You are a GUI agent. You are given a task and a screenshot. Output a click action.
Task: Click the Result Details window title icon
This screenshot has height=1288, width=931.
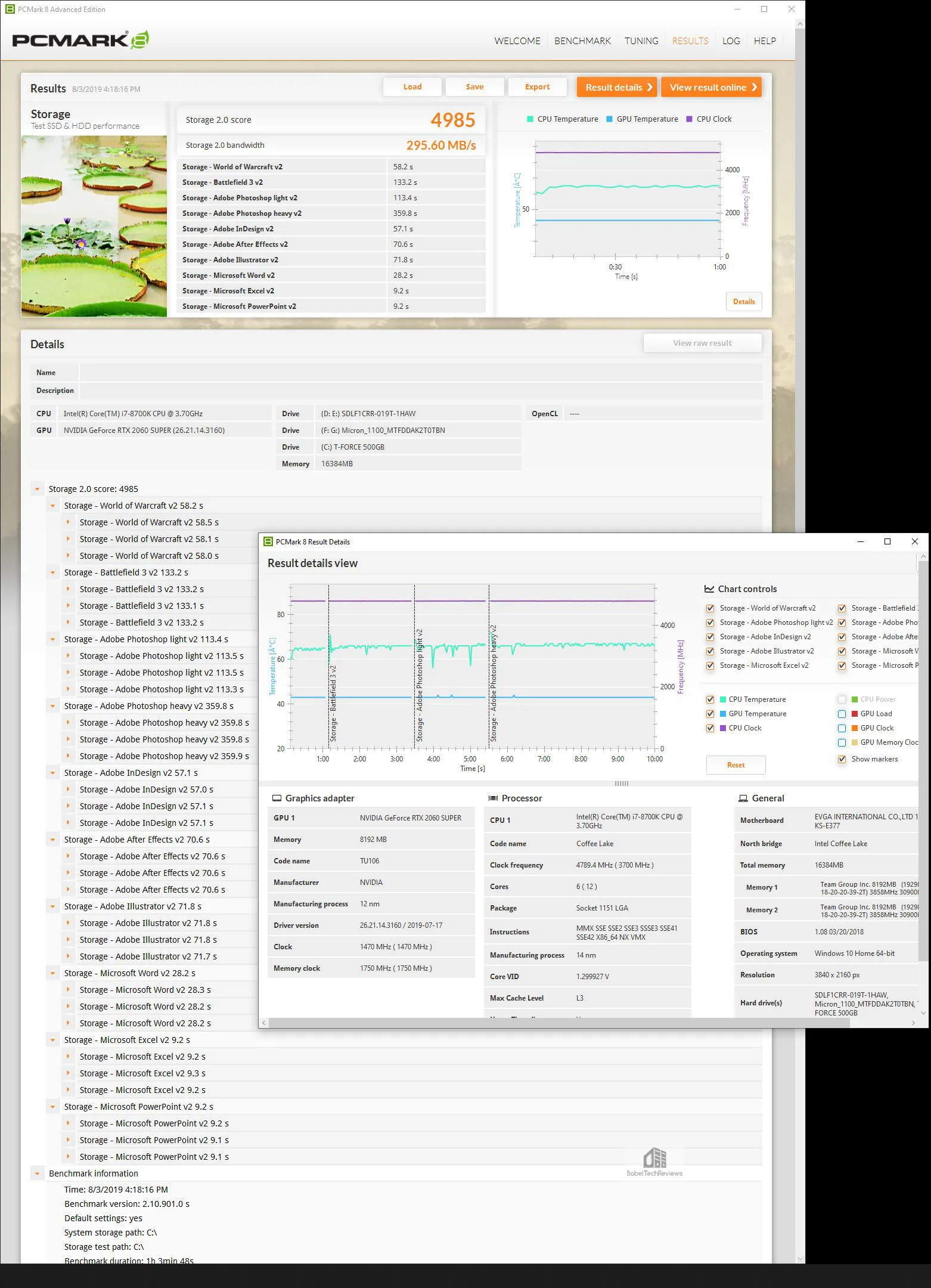[268, 541]
